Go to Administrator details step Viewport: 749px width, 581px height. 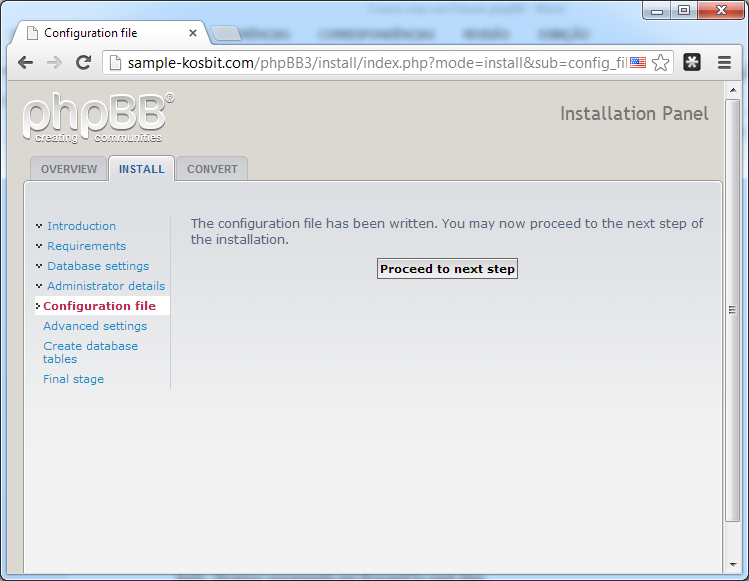(106, 286)
